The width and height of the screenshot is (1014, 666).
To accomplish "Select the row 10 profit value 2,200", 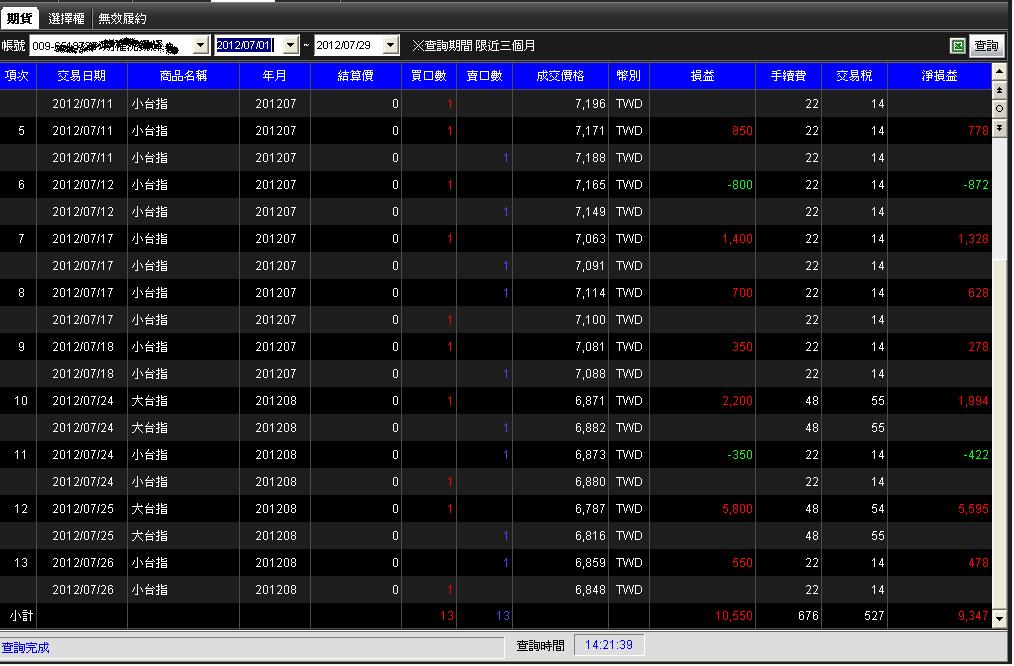I will pyautogui.click(x=737, y=401).
